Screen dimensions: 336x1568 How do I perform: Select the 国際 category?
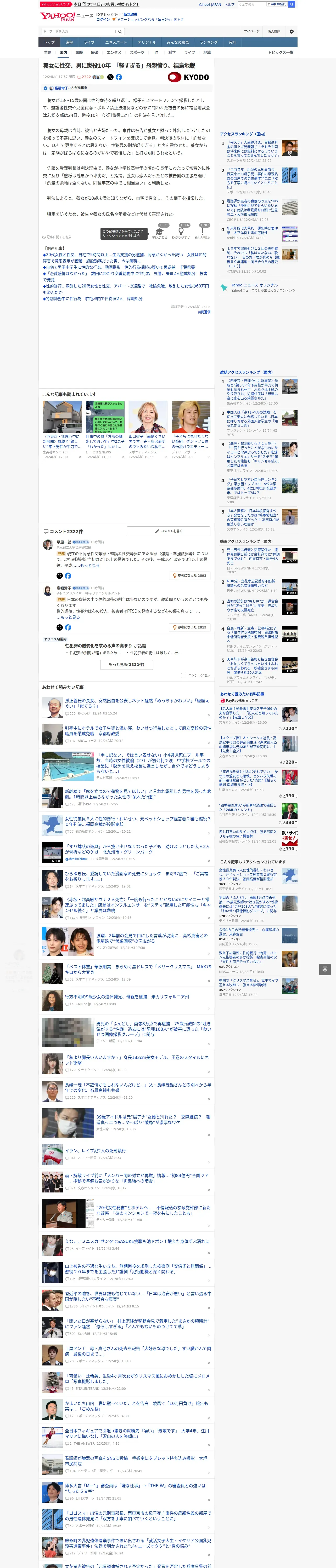79,52
